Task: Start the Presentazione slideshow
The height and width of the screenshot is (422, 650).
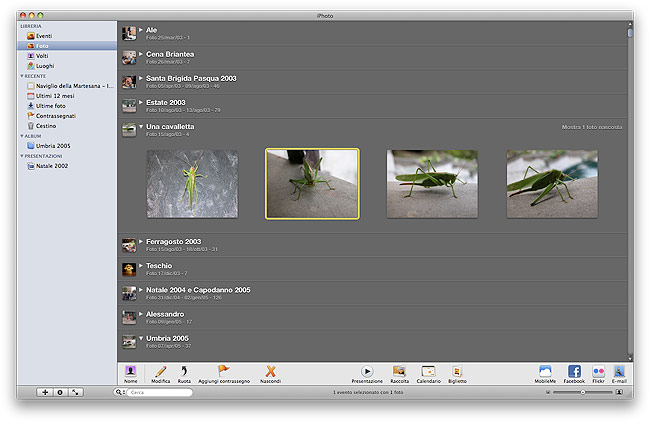Action: point(367,374)
